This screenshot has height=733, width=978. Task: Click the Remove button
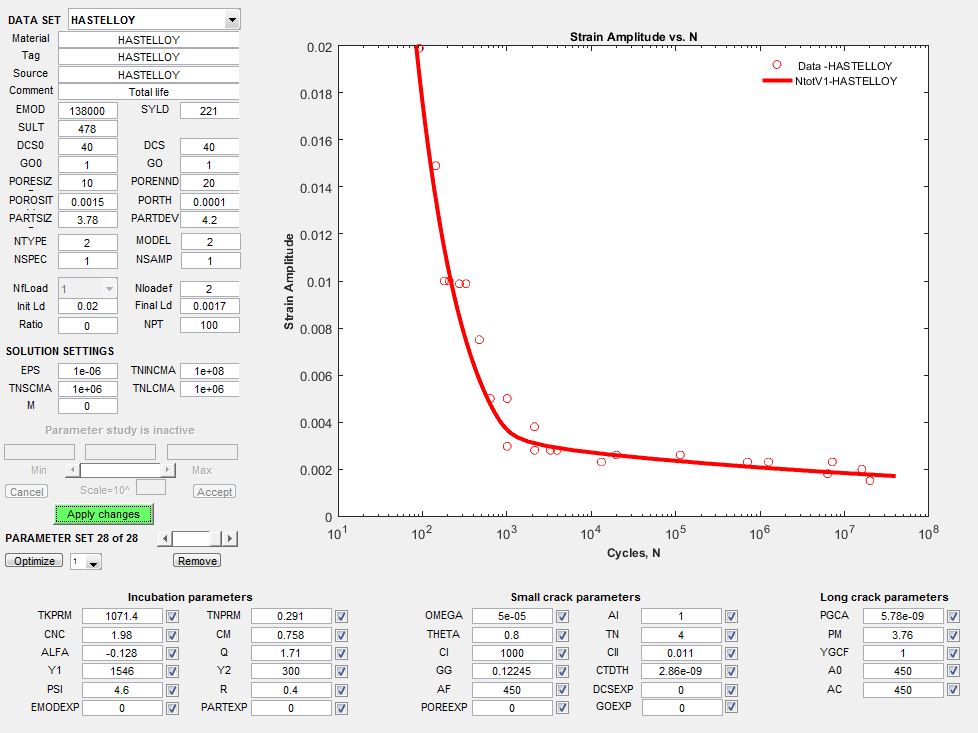[x=196, y=561]
